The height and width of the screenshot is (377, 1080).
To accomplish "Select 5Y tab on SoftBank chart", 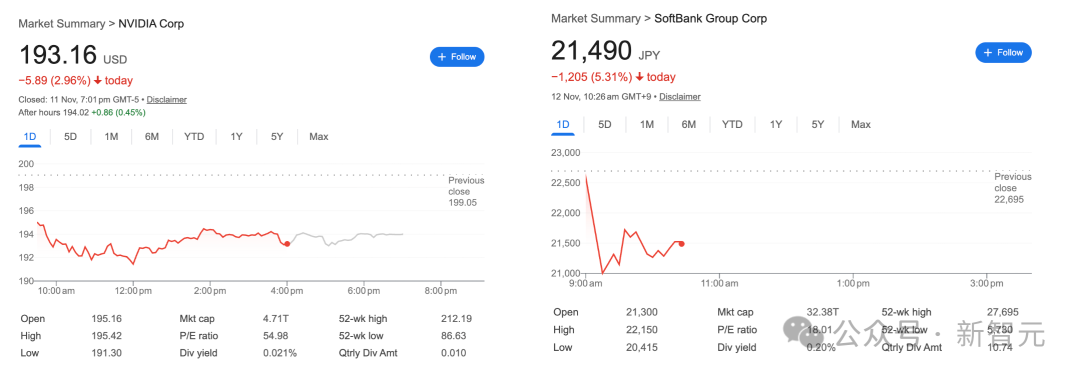I will pyautogui.click(x=818, y=125).
